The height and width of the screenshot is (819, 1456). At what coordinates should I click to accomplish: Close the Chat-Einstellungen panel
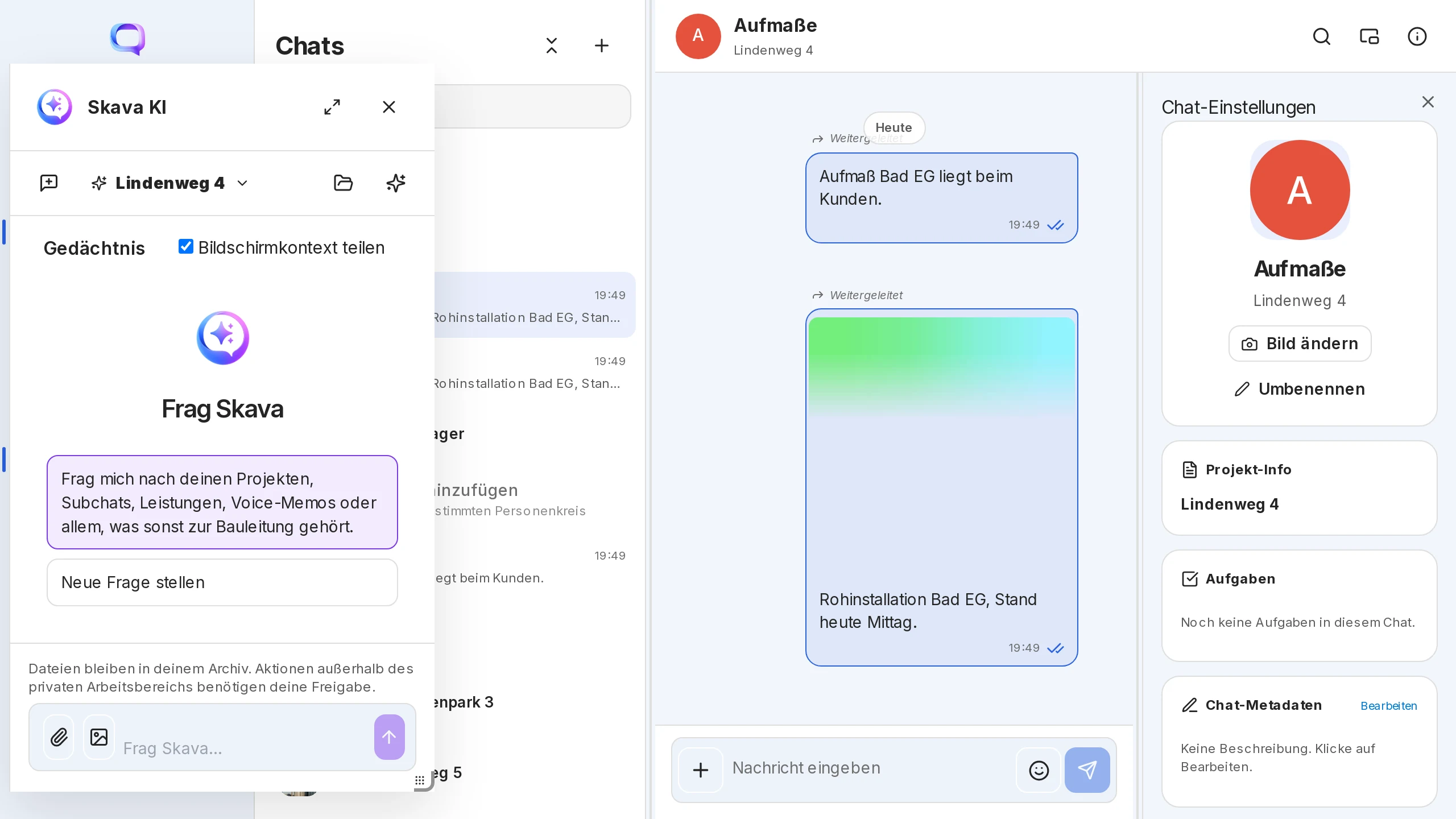pos(1428,102)
